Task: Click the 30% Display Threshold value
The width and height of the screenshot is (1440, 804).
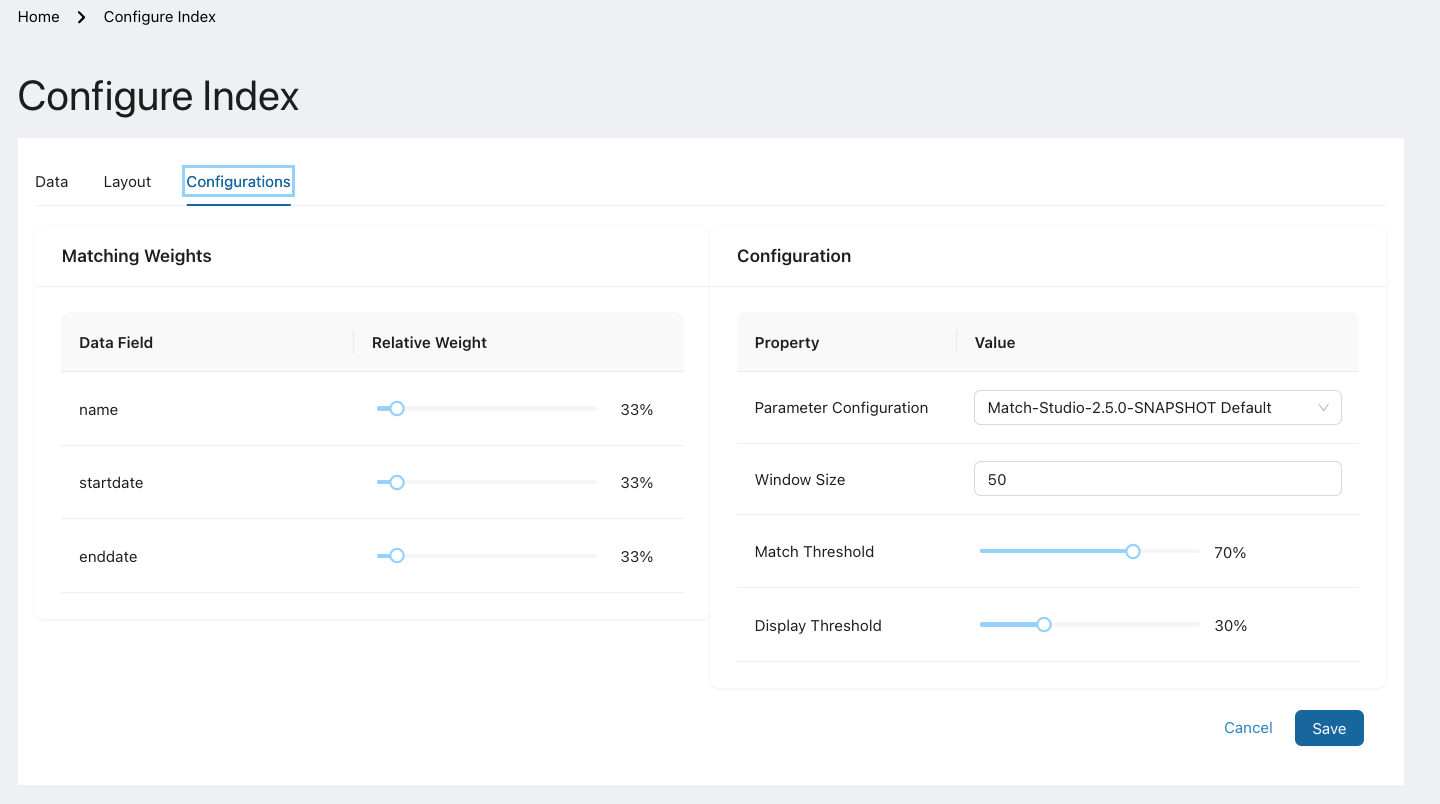Action: 1230,625
